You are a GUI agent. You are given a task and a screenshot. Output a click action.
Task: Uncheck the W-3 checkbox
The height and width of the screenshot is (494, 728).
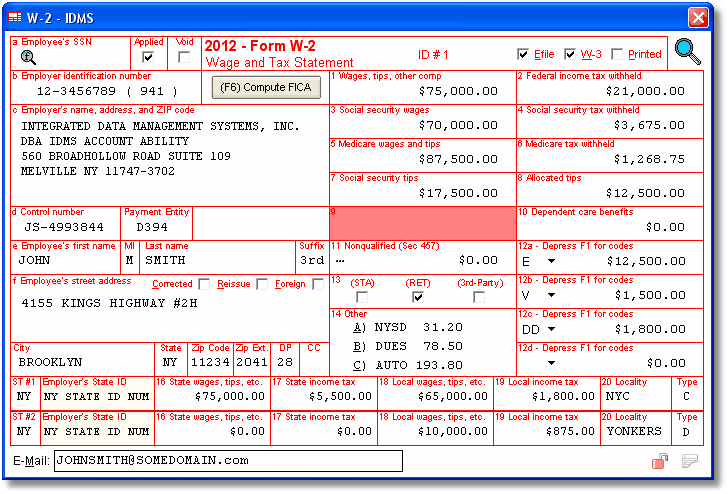[x=570, y=54]
